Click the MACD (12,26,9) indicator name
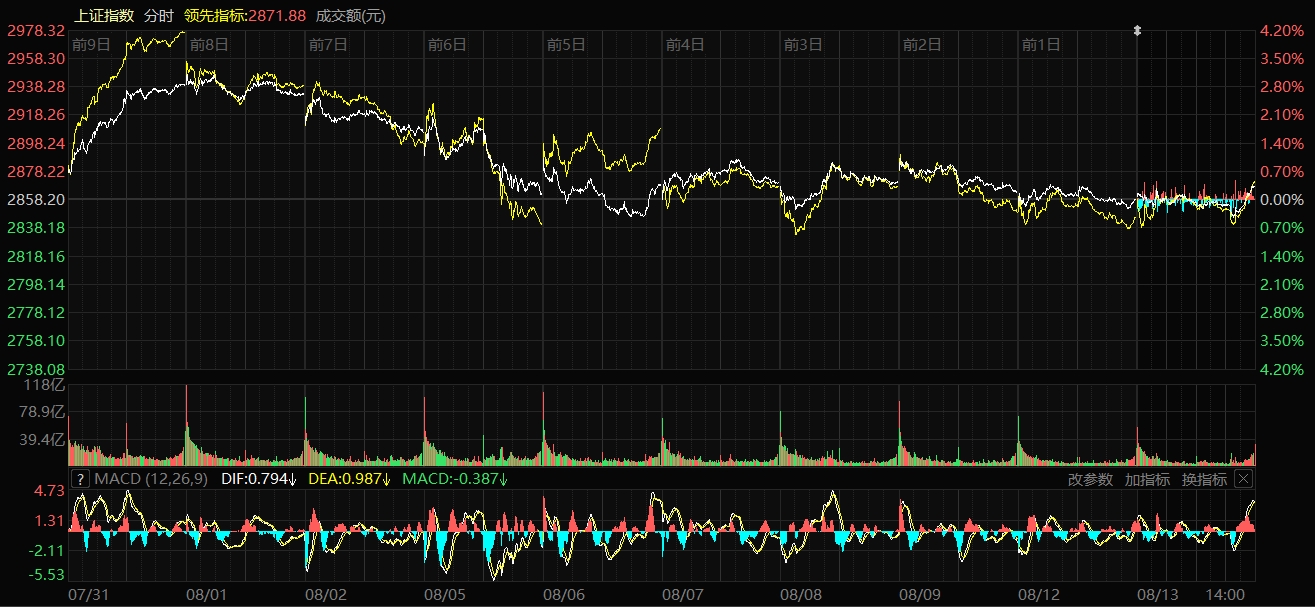1315x607 pixels. pyautogui.click(x=151, y=479)
